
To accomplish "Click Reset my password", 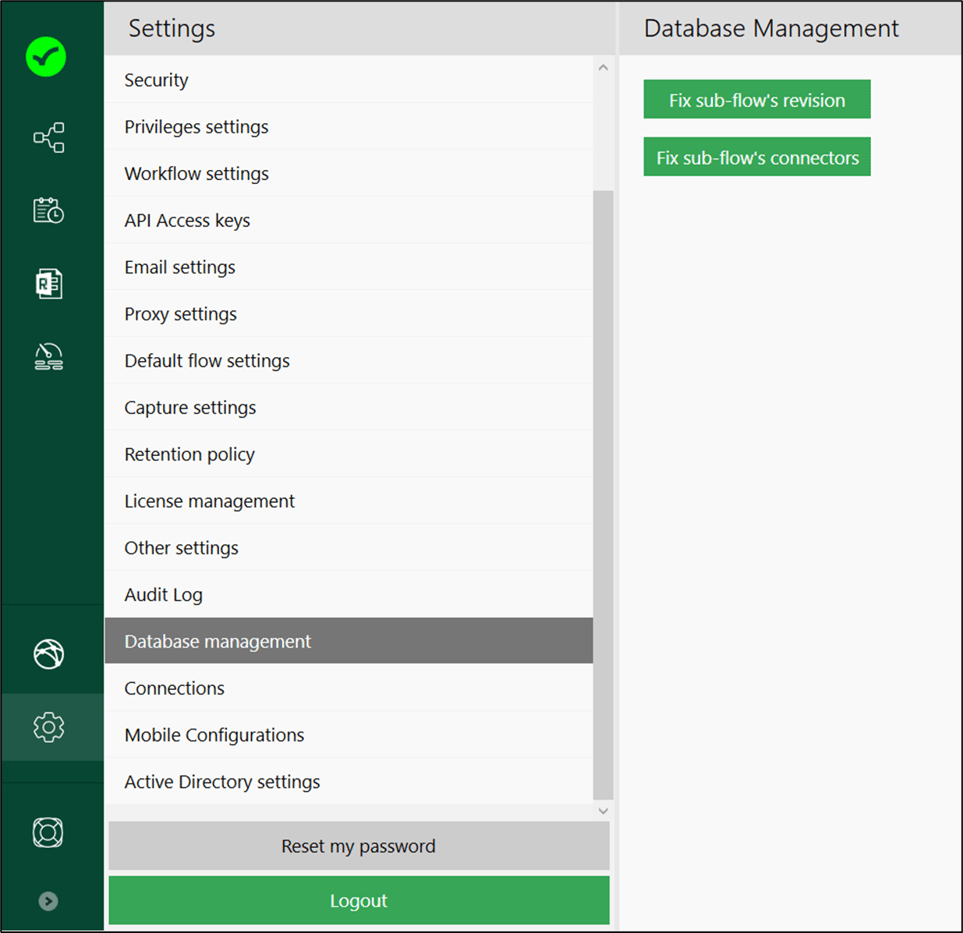I will [x=358, y=845].
